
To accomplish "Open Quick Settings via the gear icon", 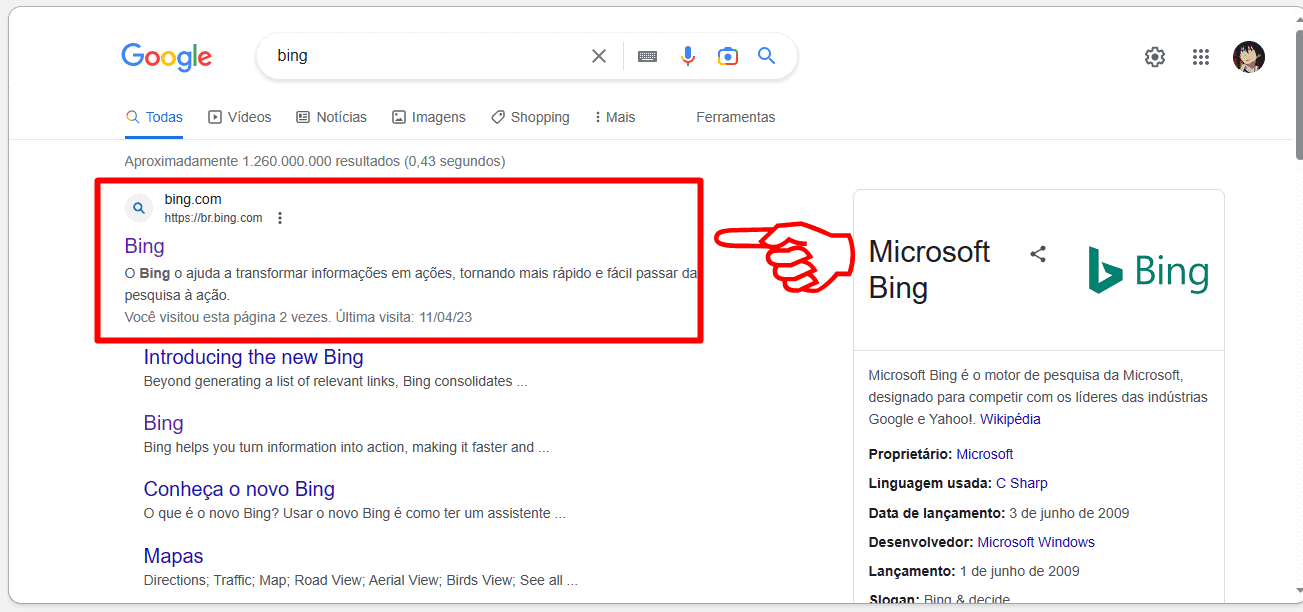I will pos(1154,57).
